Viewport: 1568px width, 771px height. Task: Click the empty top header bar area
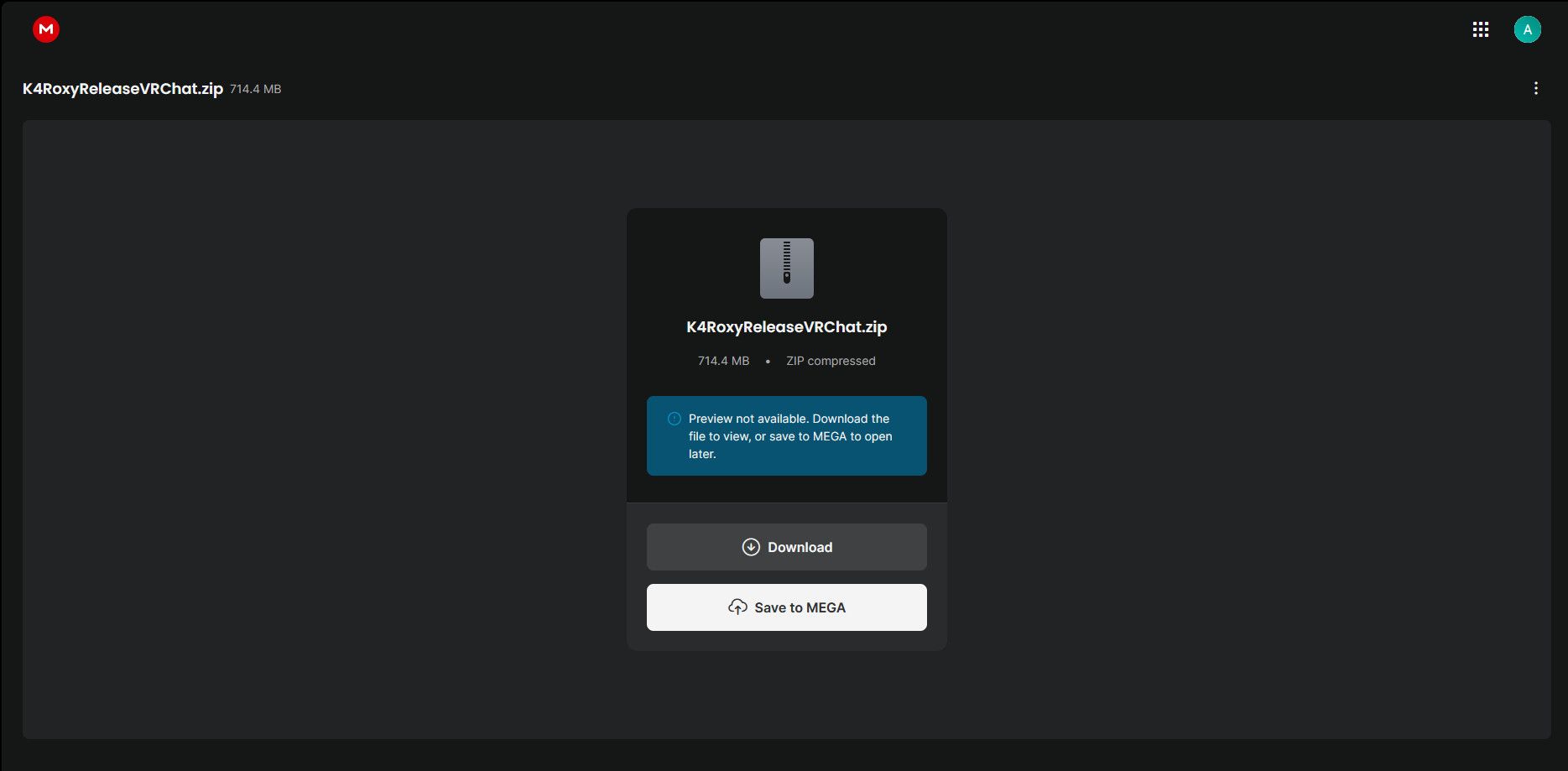pos(755,29)
